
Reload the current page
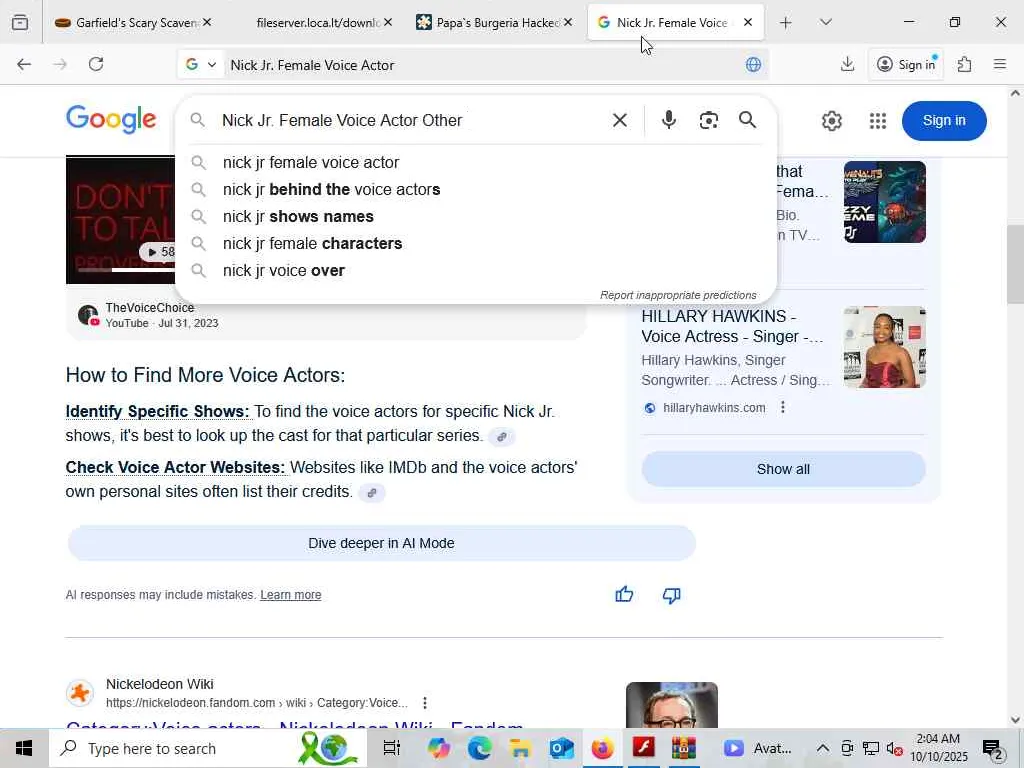96,64
